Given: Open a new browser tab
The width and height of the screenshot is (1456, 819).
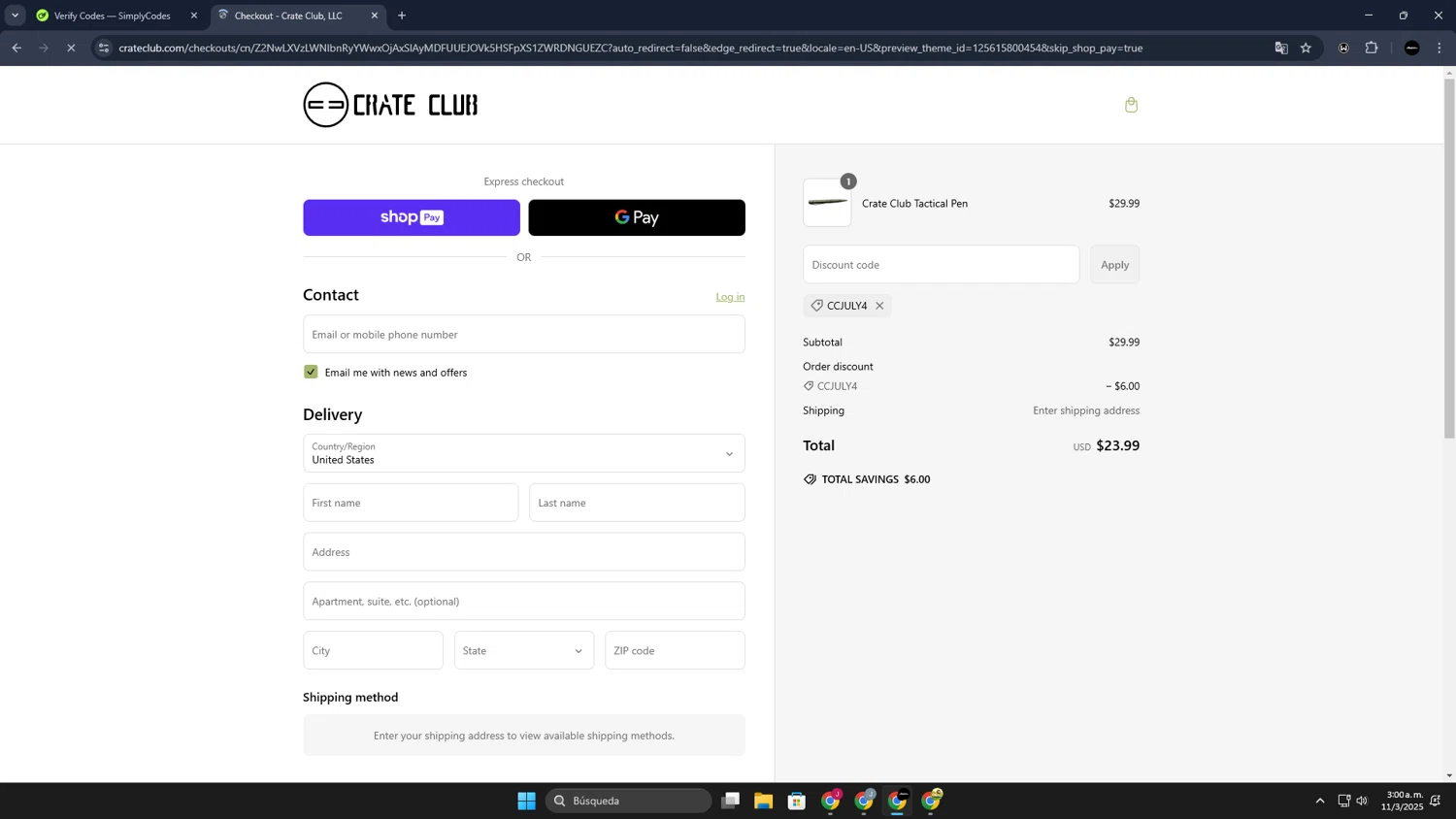Looking at the screenshot, I should click(x=402, y=16).
